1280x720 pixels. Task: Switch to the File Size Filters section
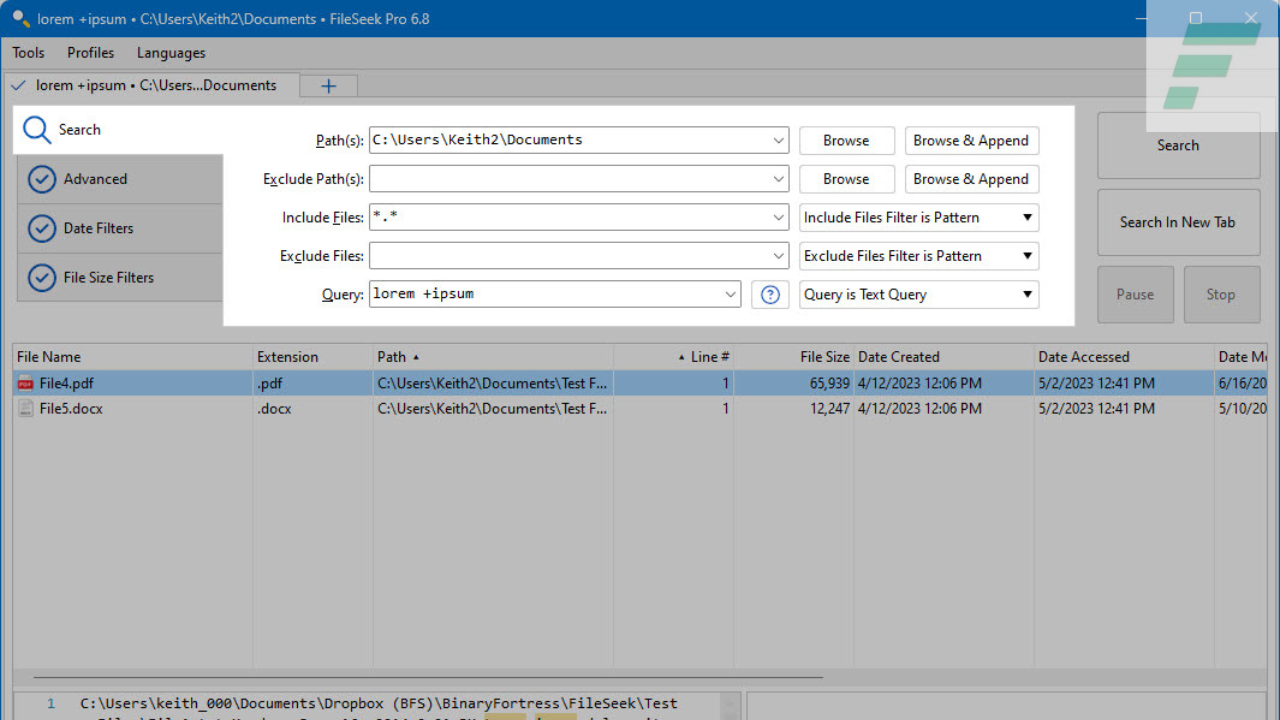120,277
